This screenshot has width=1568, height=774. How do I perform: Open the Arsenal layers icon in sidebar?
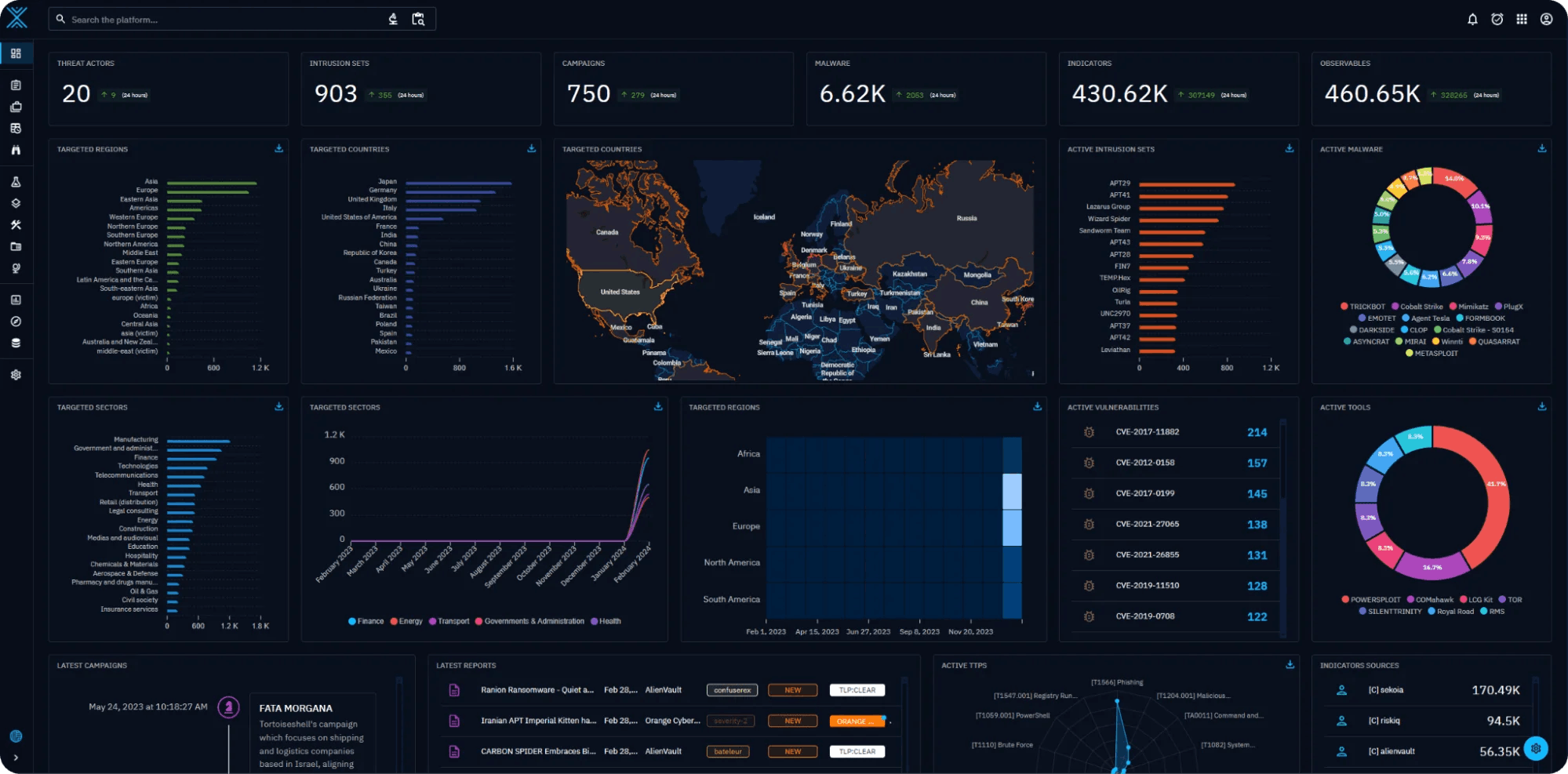[16, 203]
